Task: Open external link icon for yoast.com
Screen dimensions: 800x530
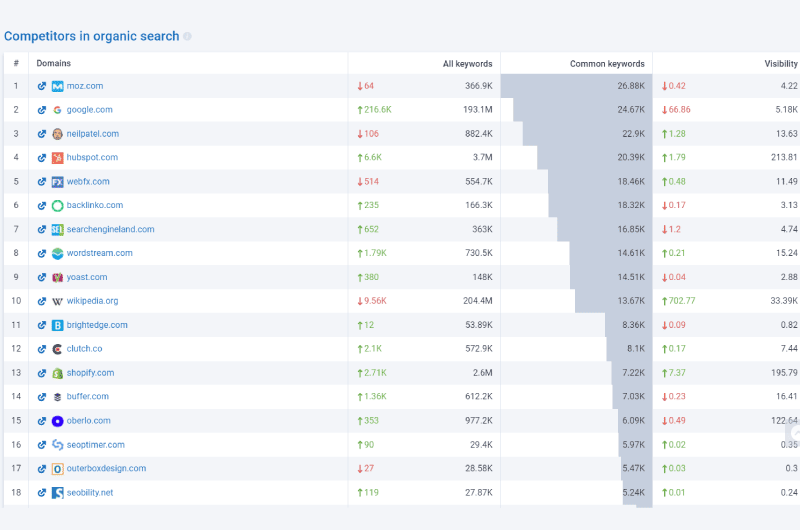Action: 42,277
